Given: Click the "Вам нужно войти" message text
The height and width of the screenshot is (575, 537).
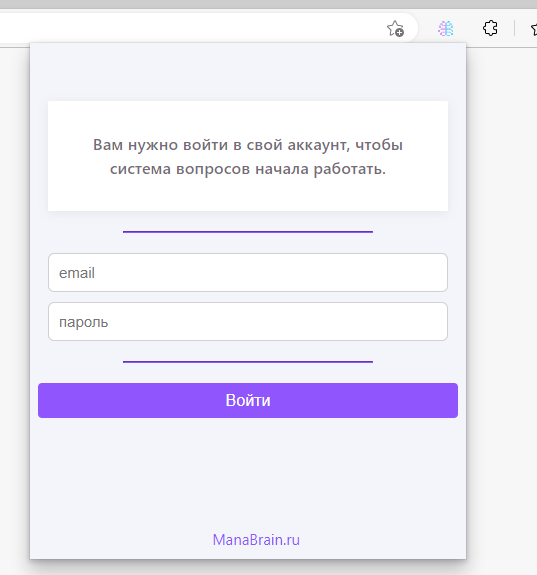Looking at the screenshot, I should [x=248, y=157].
